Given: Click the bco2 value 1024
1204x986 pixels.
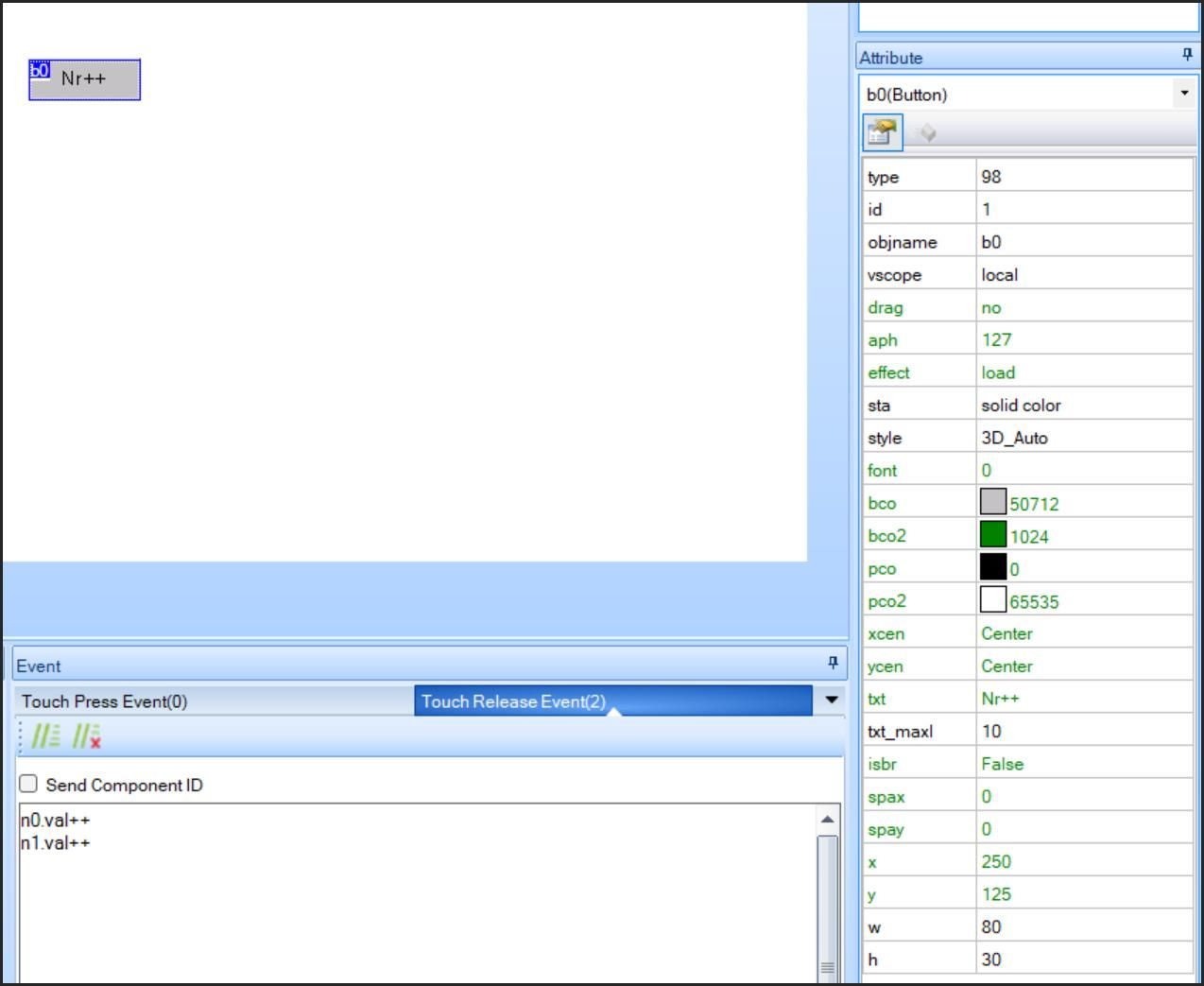Looking at the screenshot, I should (1029, 536).
